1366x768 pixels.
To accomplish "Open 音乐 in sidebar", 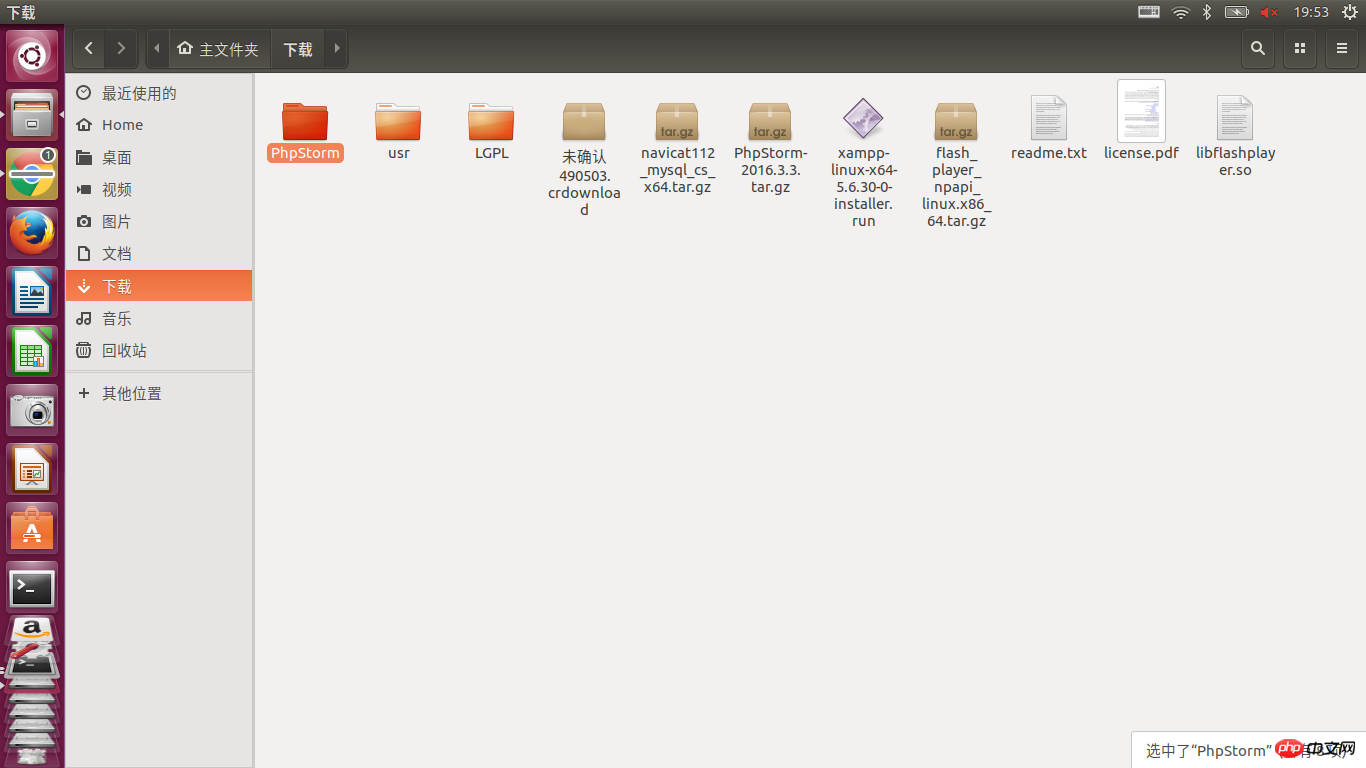I will click(159, 318).
